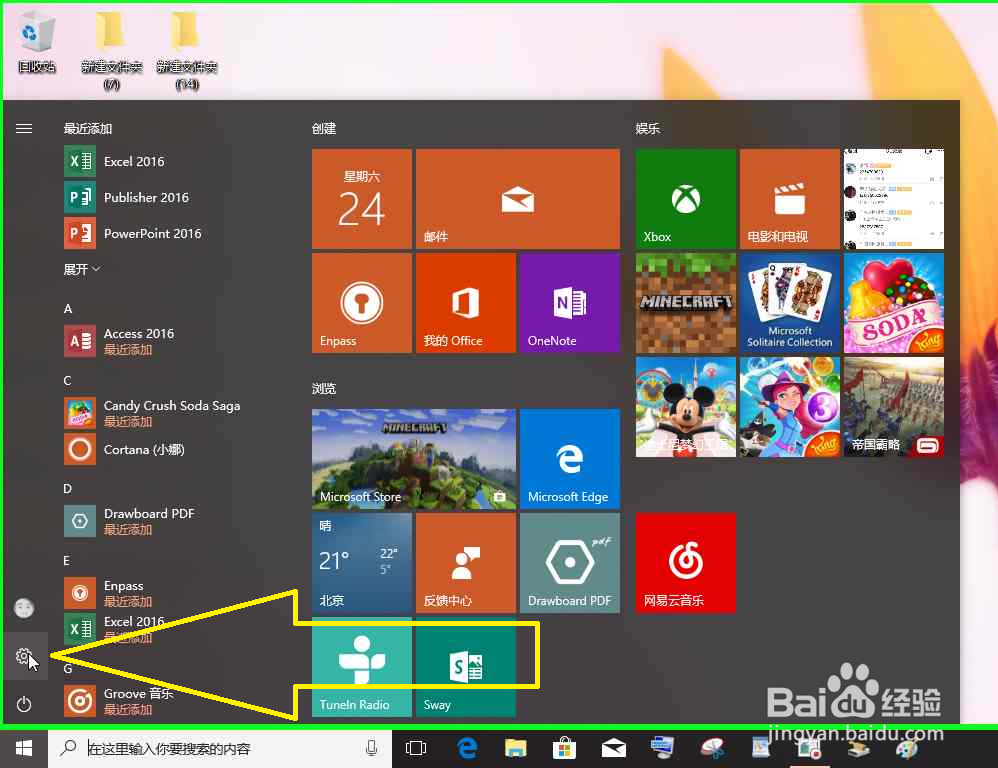Open the 电影和电视 tile
Viewport: 998px width, 768px height.
coord(790,199)
